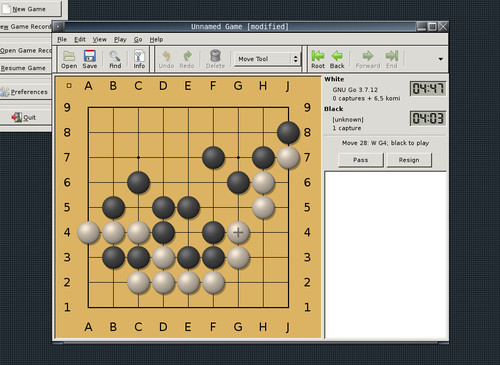
Task: Open the Play menu
Action: click(120, 40)
